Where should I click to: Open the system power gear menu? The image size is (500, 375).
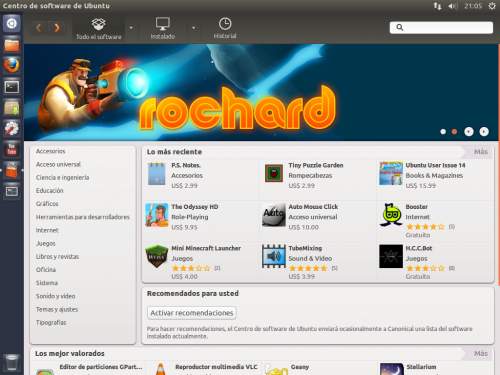(x=492, y=6)
